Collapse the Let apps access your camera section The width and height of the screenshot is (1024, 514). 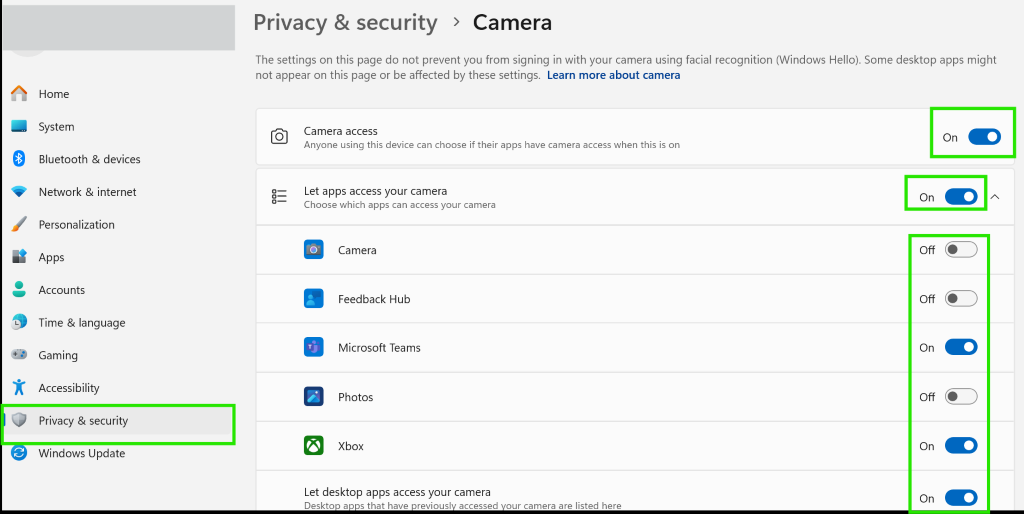pyautogui.click(x=995, y=197)
